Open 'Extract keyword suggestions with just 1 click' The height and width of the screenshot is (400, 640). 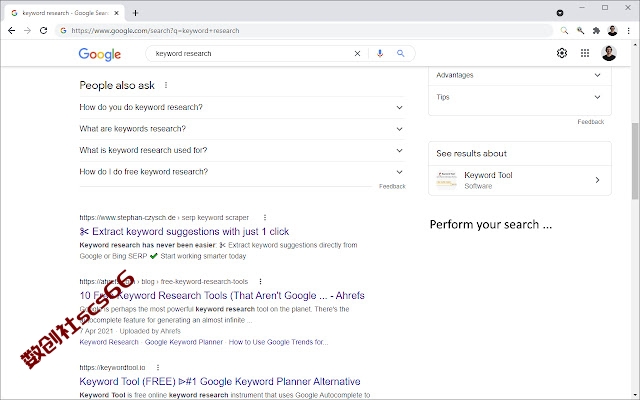[x=184, y=231]
